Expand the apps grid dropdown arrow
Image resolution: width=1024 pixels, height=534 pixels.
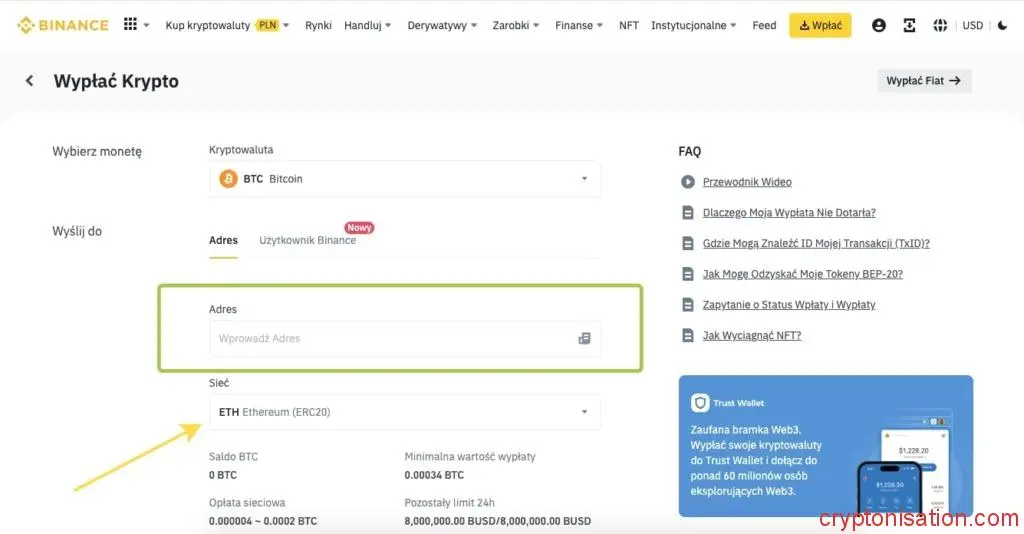coord(146,25)
